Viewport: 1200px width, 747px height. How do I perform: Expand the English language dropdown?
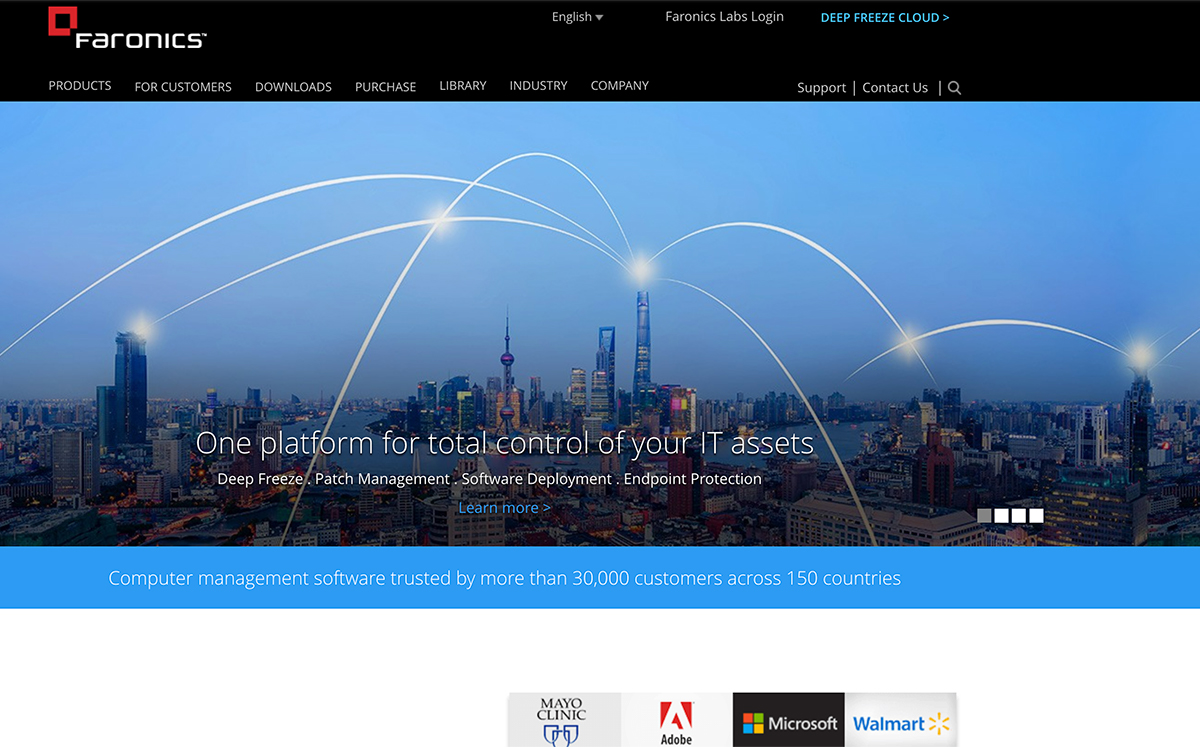(577, 17)
